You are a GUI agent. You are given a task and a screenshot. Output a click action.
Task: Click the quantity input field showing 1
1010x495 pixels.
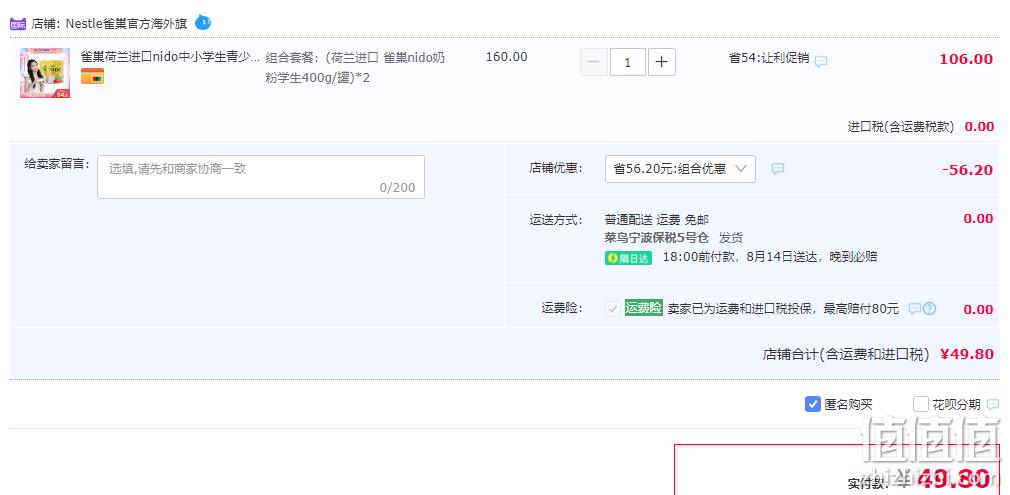coord(627,63)
